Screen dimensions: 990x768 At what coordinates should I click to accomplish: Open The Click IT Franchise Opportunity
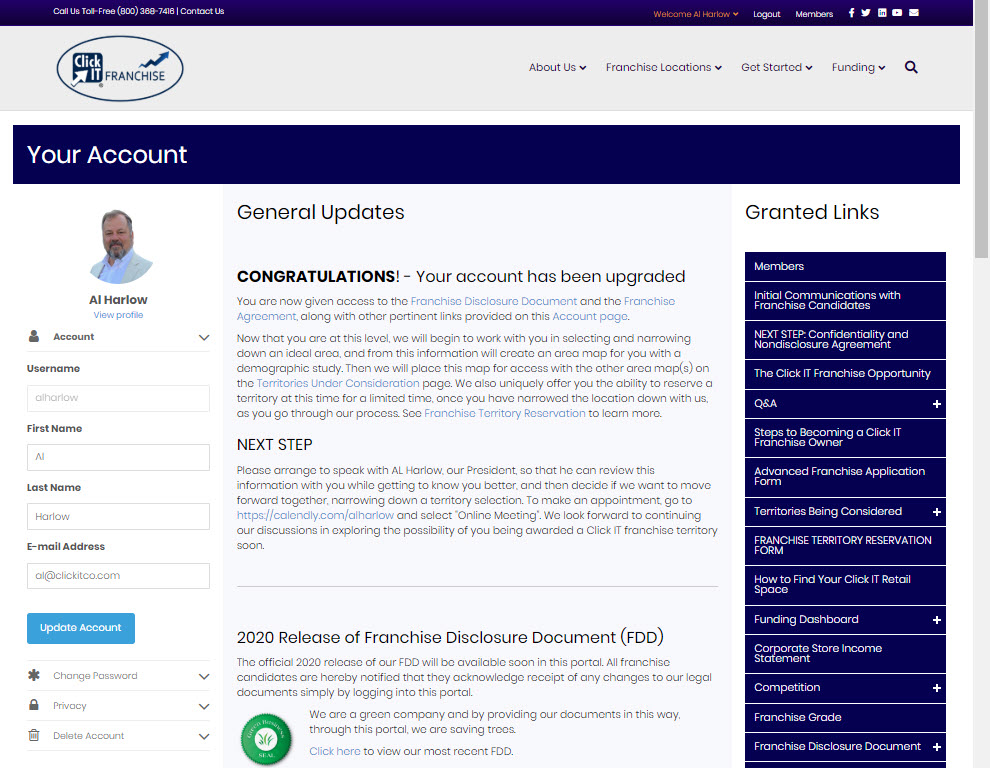[845, 374]
